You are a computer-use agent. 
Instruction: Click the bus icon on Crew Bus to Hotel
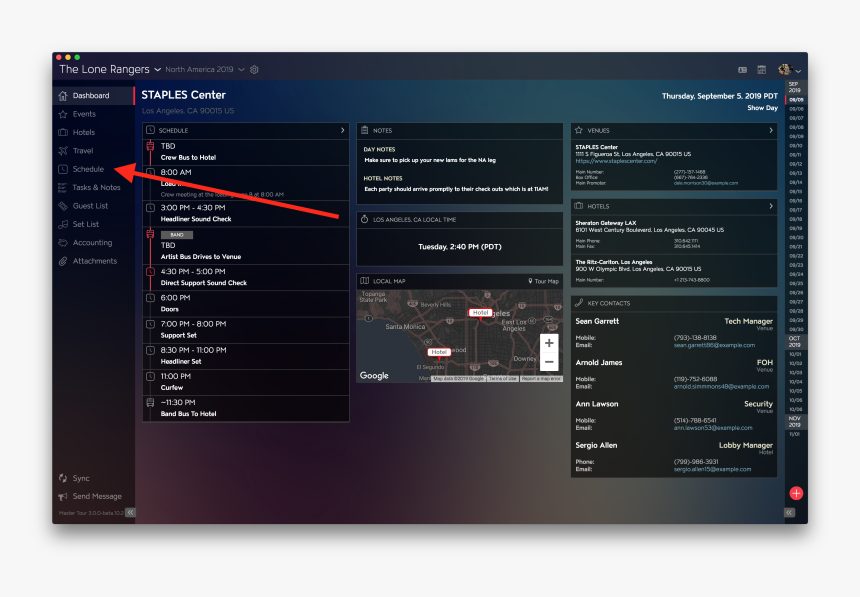tap(150, 147)
